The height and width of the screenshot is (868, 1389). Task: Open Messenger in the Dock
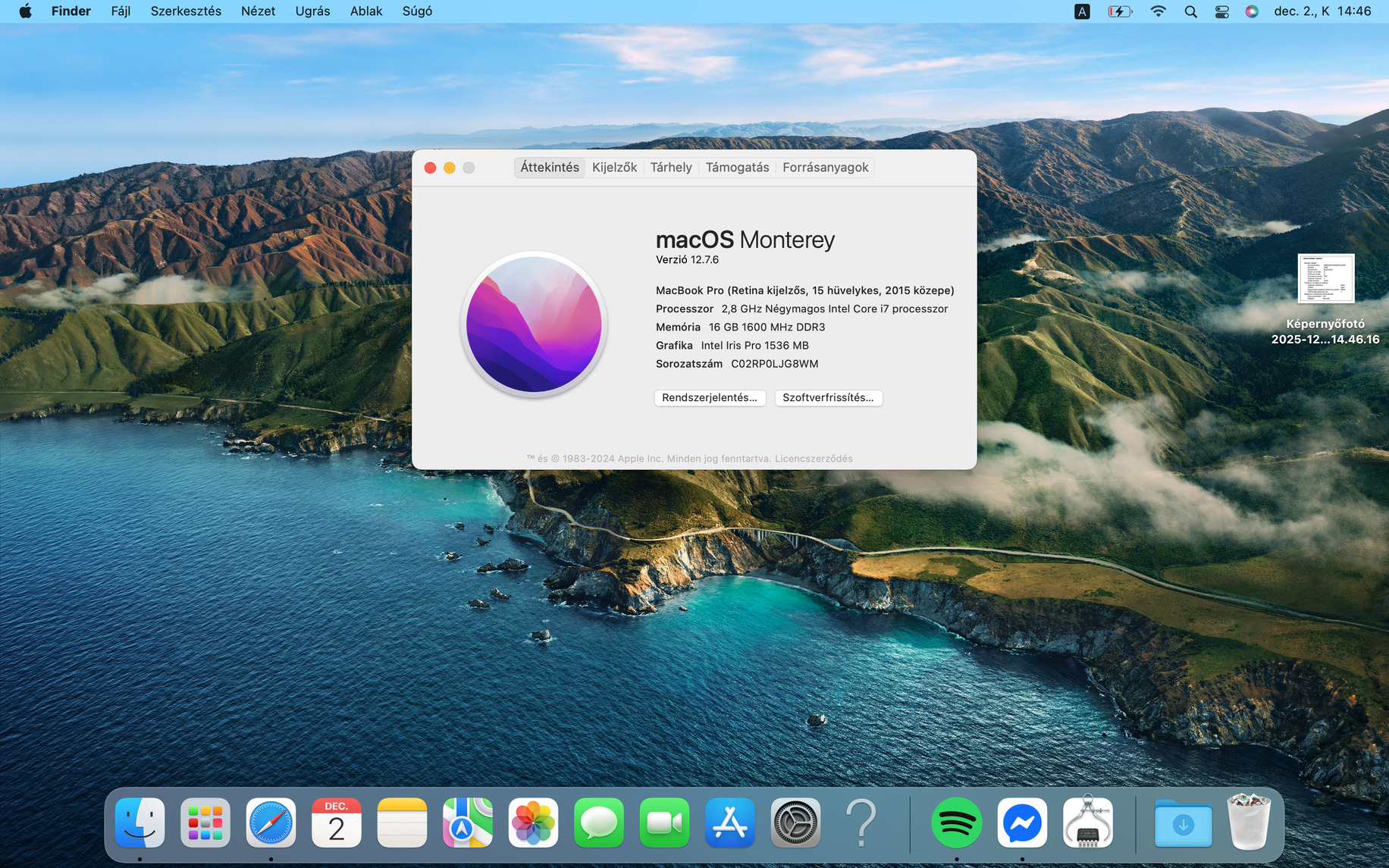(x=1022, y=823)
